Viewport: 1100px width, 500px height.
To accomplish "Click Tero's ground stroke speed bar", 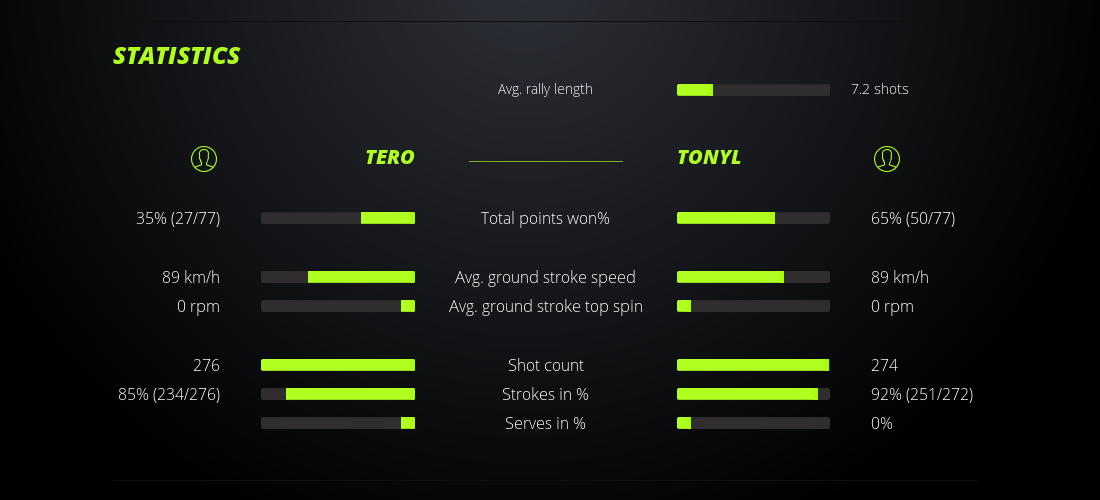I will click(x=338, y=277).
